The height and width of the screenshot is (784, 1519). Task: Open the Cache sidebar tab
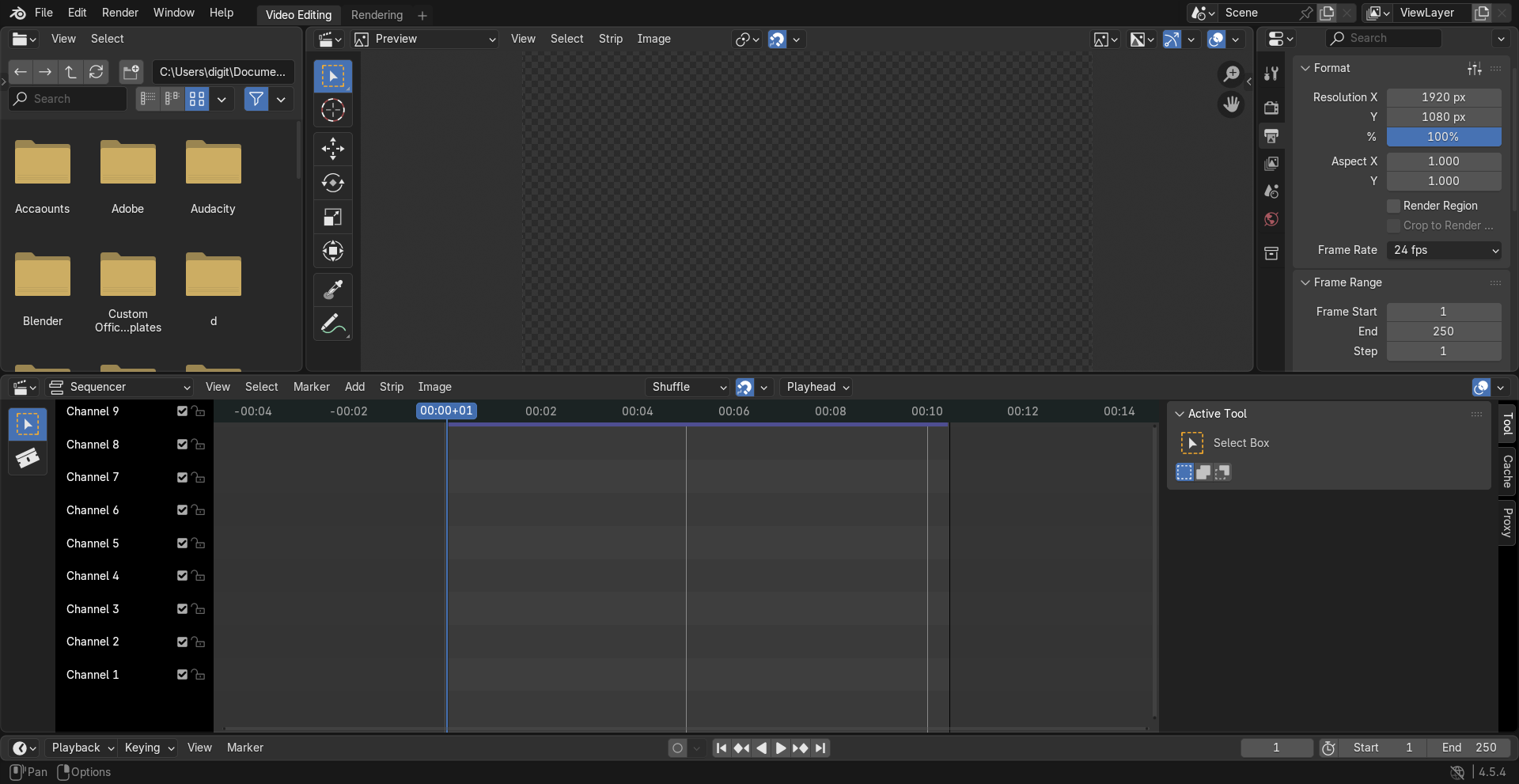(x=1507, y=472)
